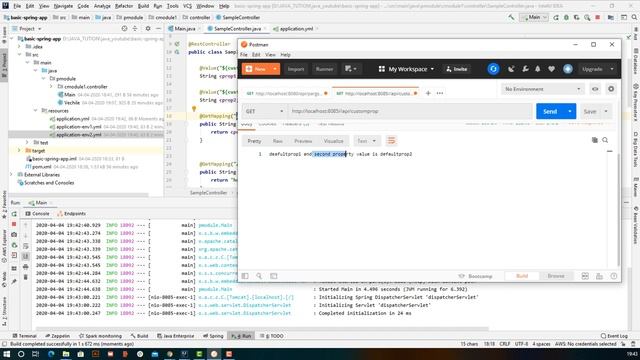Click environment quick look eye icon

(595, 89)
